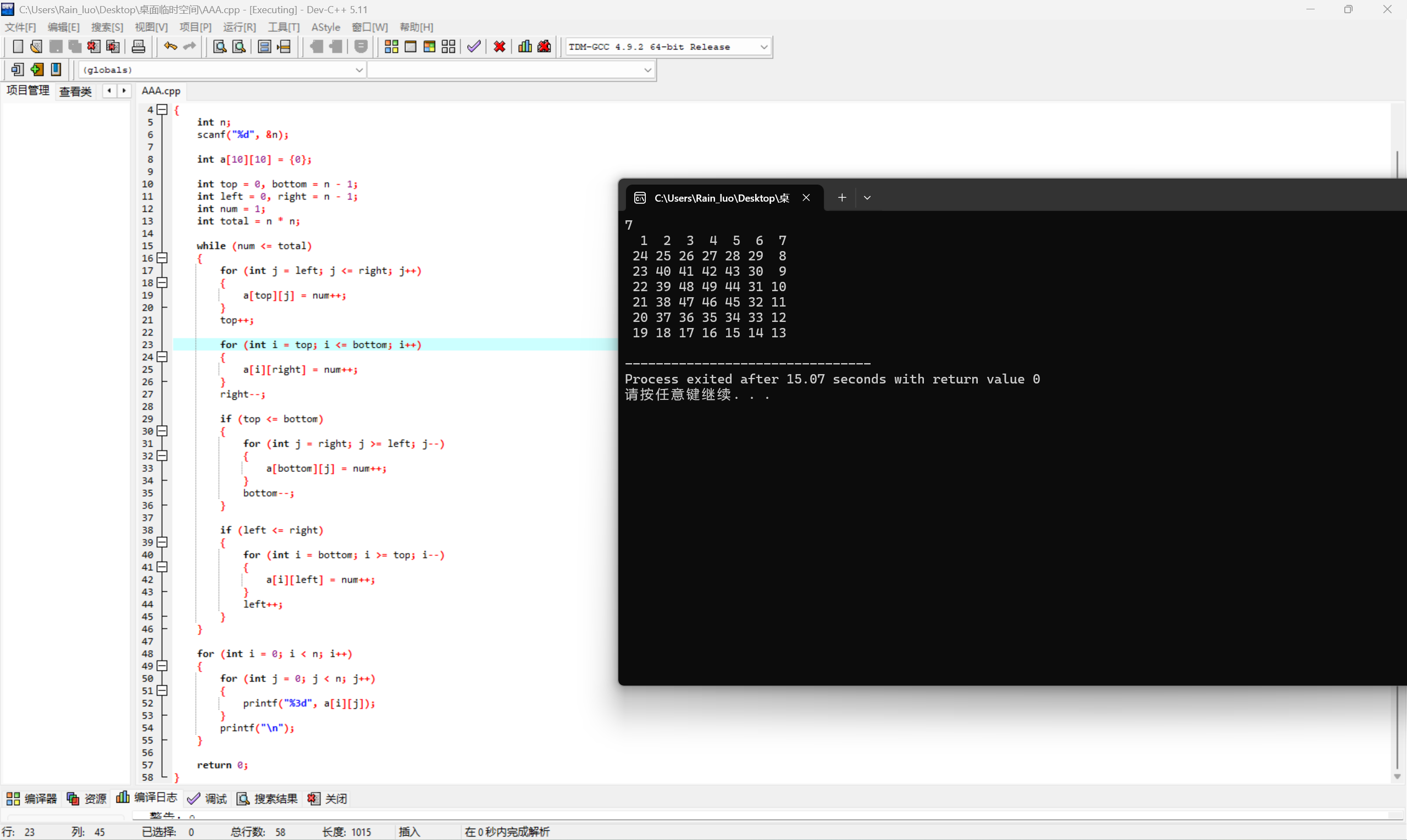Collapse the while loop fold at line 16

coord(163,258)
